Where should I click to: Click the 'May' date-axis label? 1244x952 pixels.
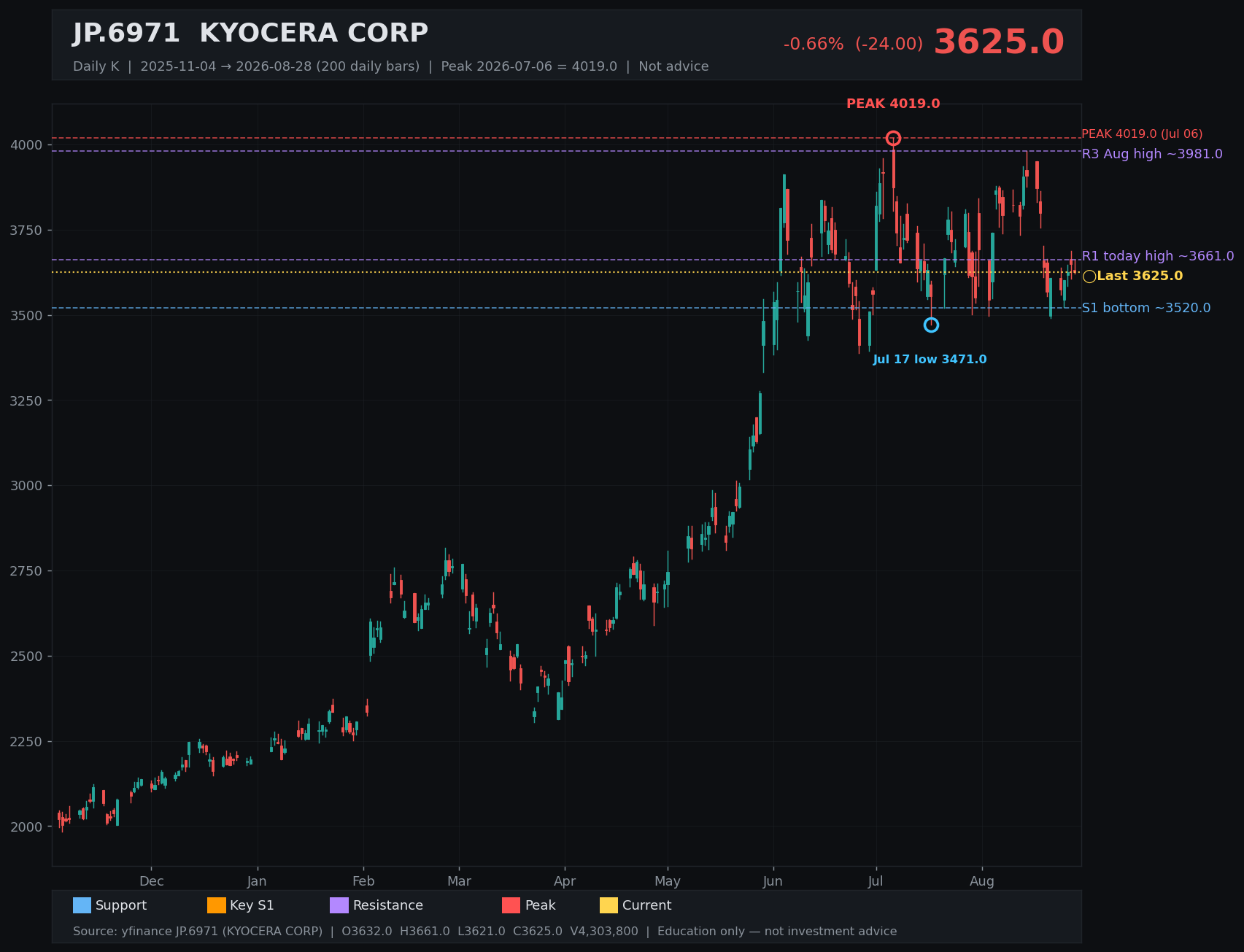coord(668,881)
